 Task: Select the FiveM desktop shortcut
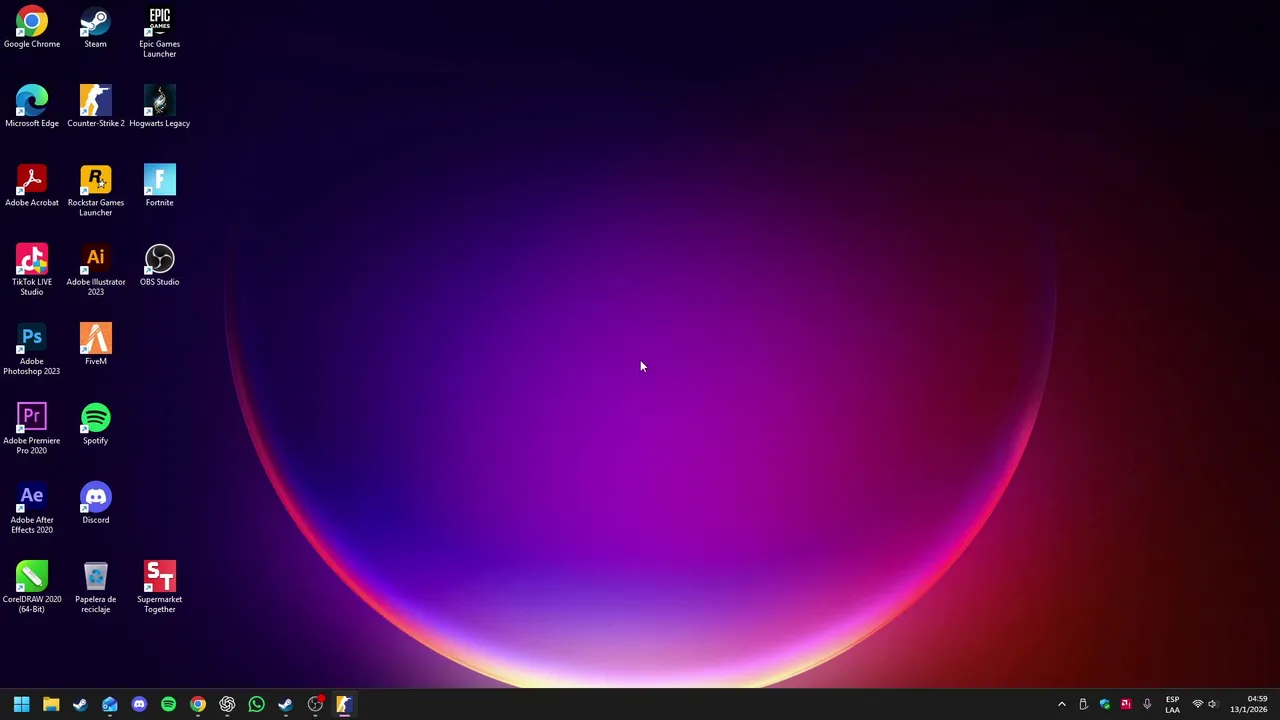pos(95,345)
